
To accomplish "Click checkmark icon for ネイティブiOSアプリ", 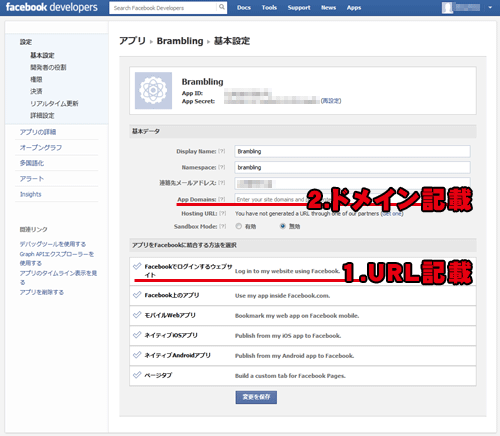I will tap(137, 335).
